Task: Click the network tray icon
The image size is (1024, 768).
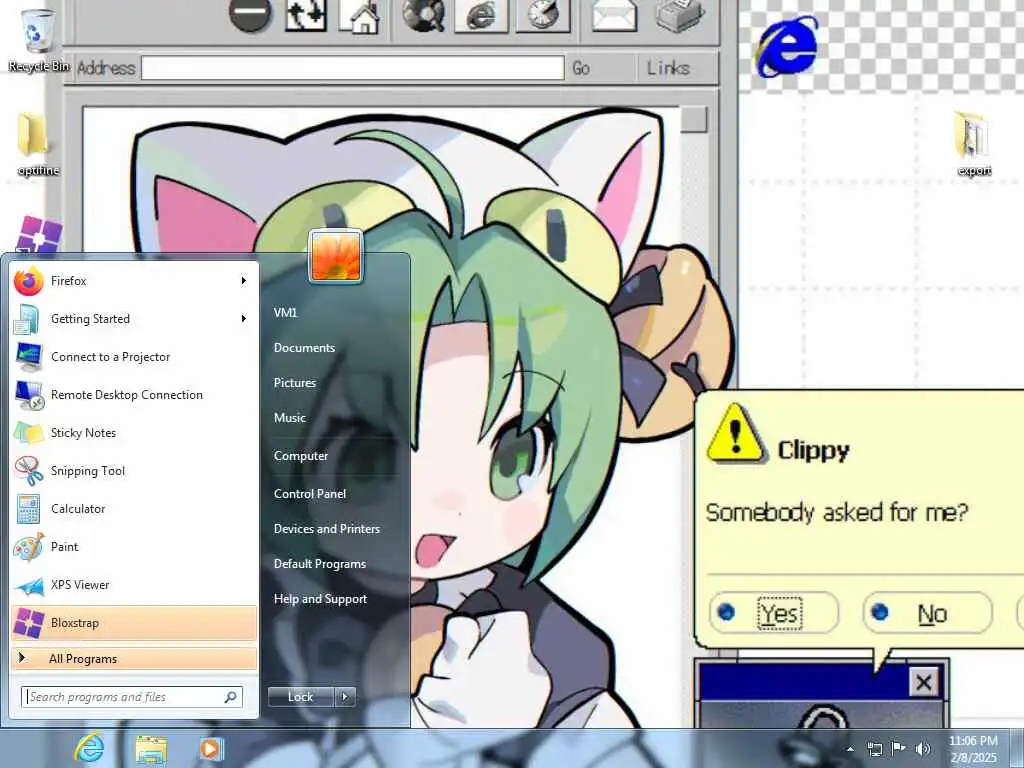Action: pos(874,749)
